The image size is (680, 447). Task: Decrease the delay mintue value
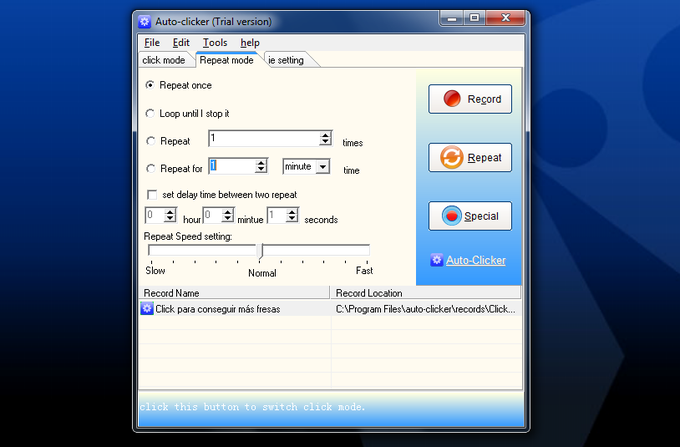tap(228, 218)
